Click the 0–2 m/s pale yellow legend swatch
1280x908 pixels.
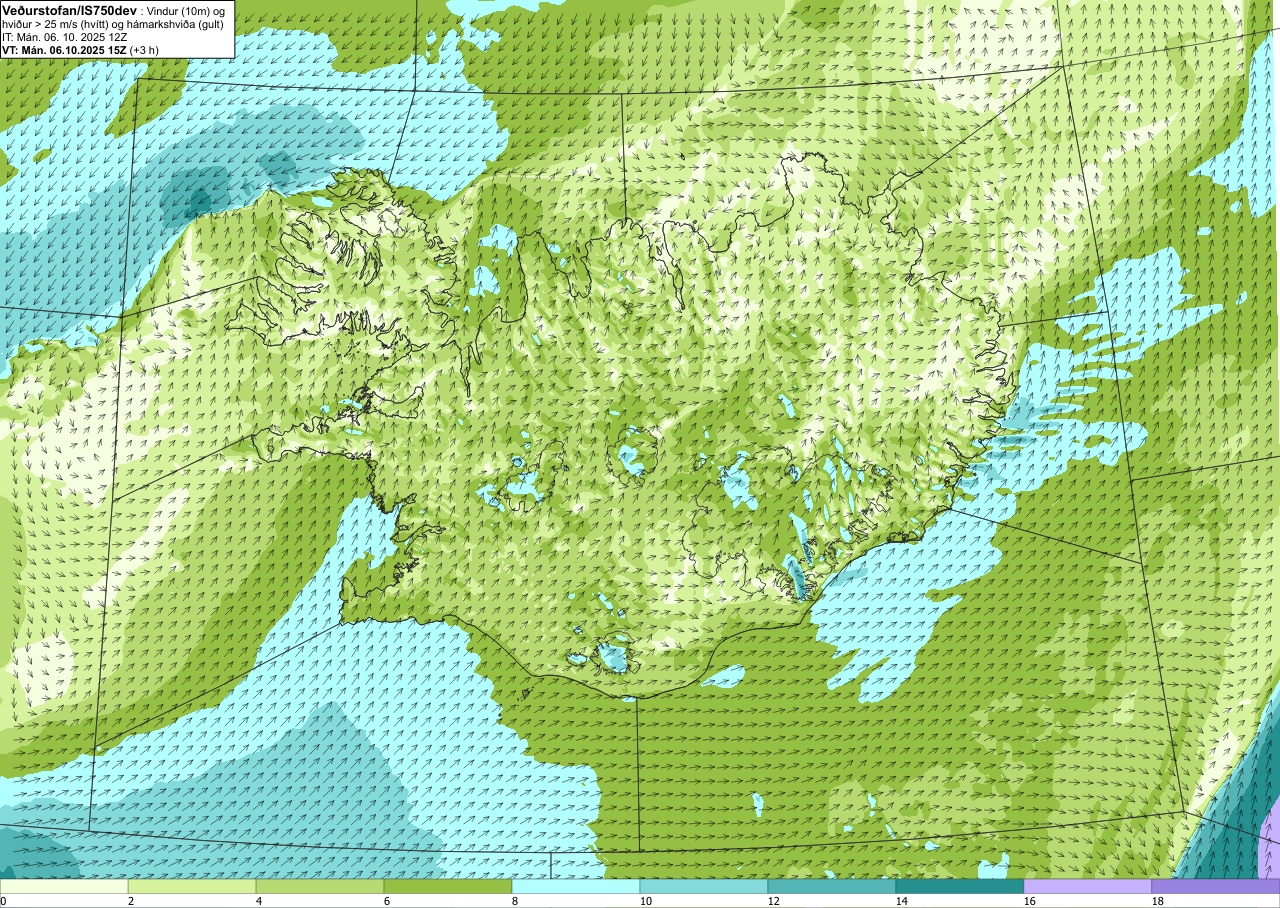pos(64,886)
